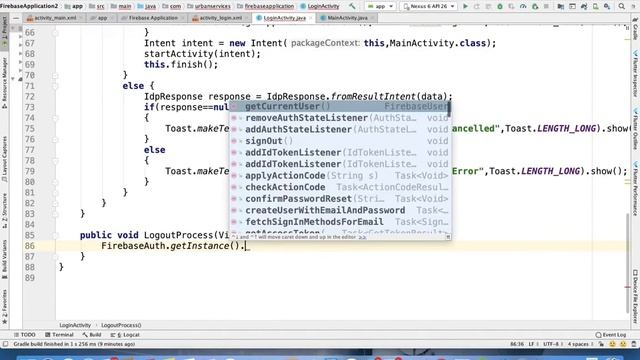Click the LoginActivity breadcrumb in navigation bar

click(320, 6)
